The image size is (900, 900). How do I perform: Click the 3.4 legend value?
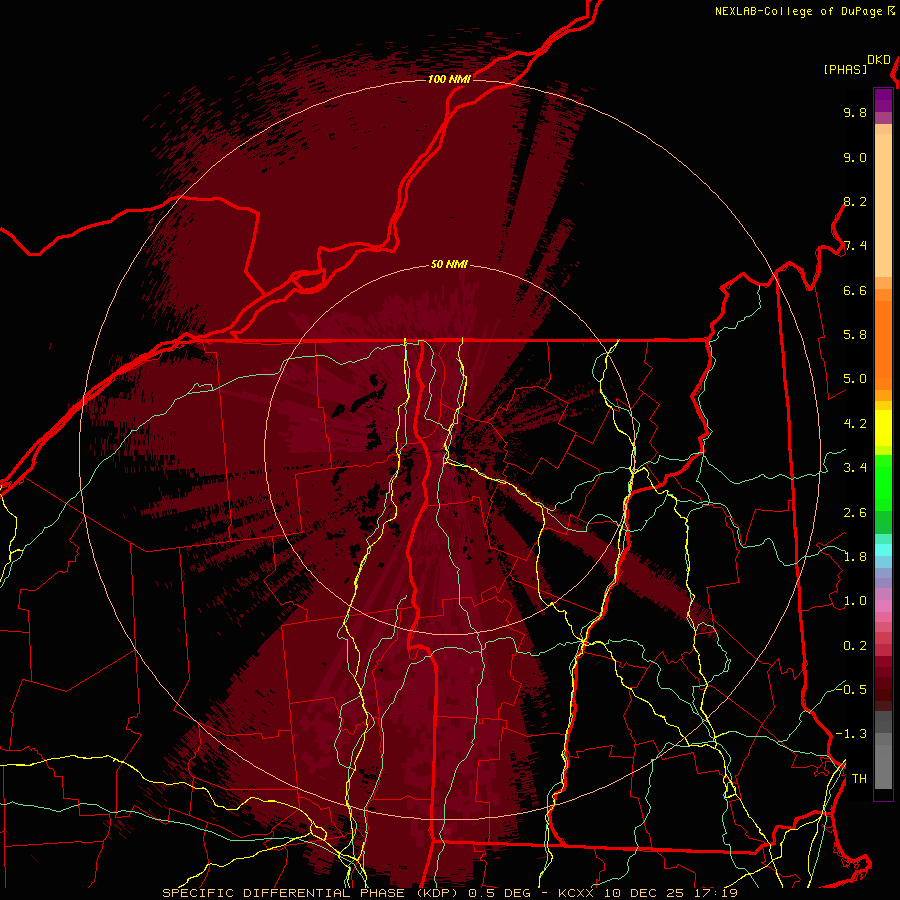pos(855,468)
